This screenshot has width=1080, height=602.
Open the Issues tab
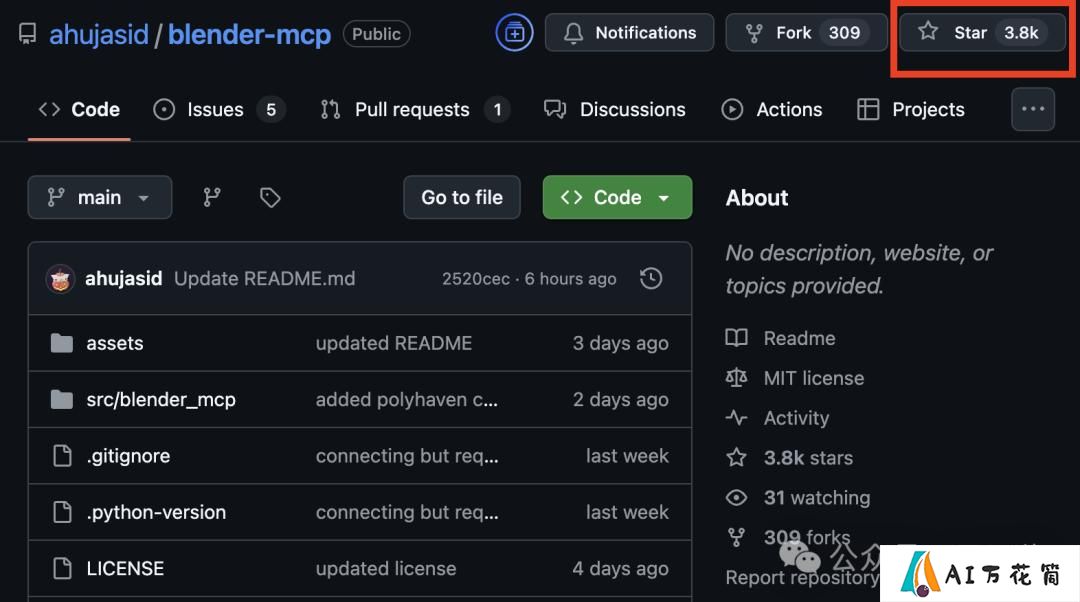point(219,110)
